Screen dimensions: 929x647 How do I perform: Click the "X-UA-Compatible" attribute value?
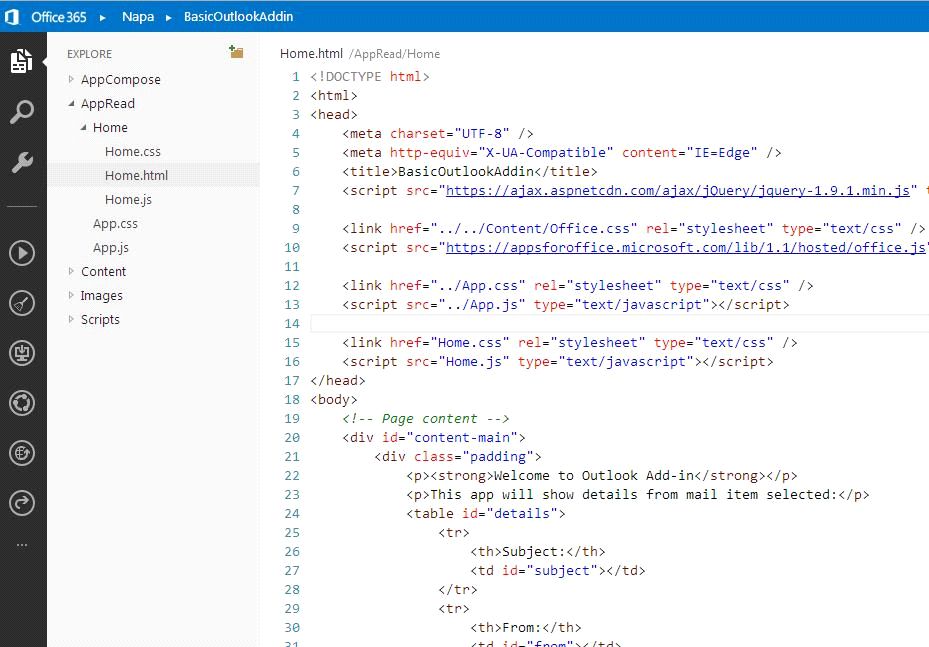546,153
